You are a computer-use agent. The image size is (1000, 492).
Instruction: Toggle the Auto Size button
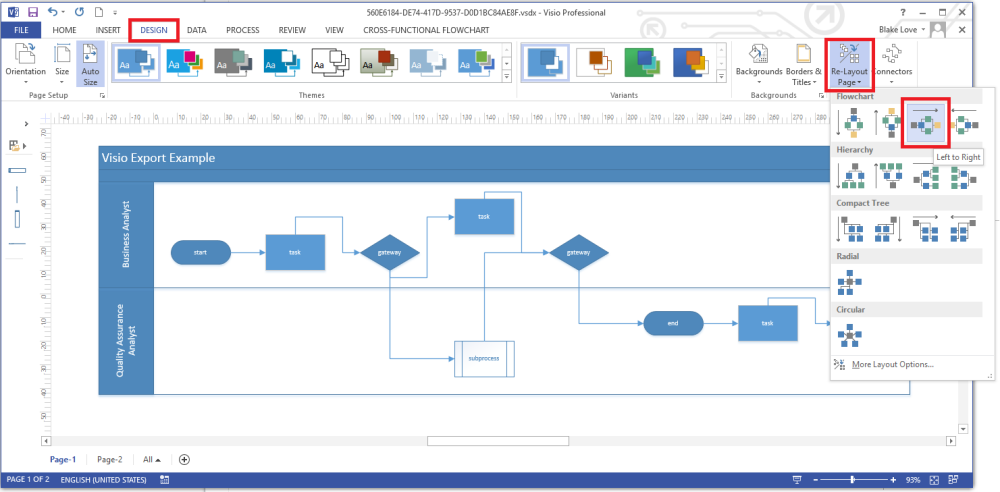pyautogui.click(x=91, y=65)
